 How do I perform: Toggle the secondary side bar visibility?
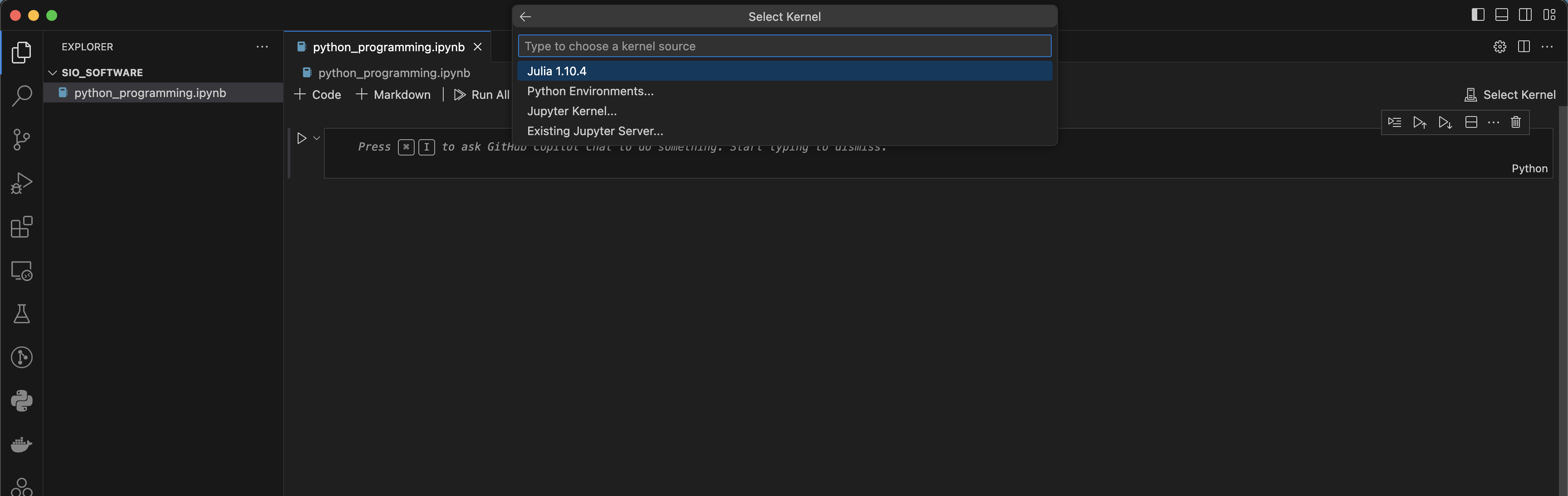tap(1525, 15)
